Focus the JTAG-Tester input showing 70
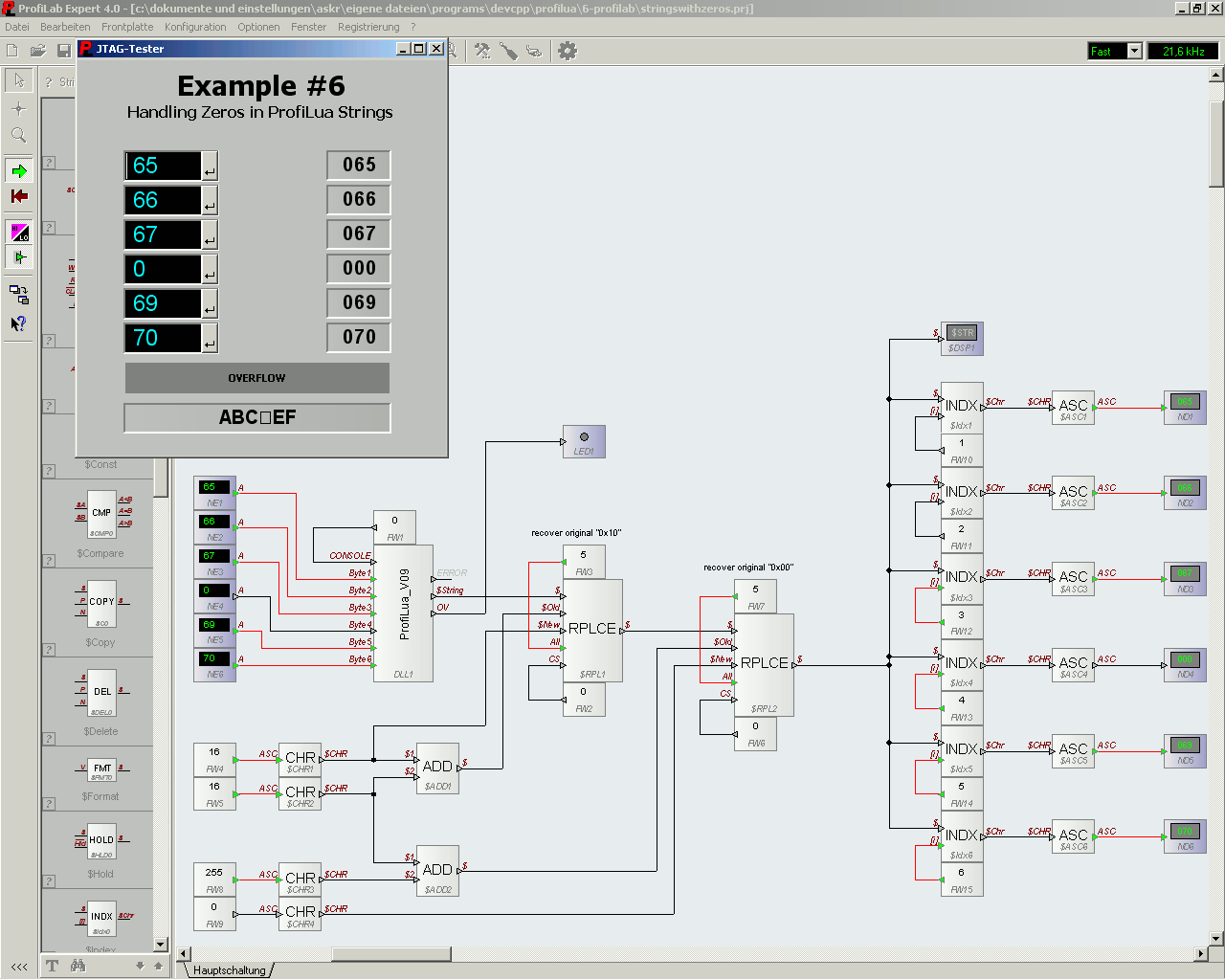 tap(163, 338)
